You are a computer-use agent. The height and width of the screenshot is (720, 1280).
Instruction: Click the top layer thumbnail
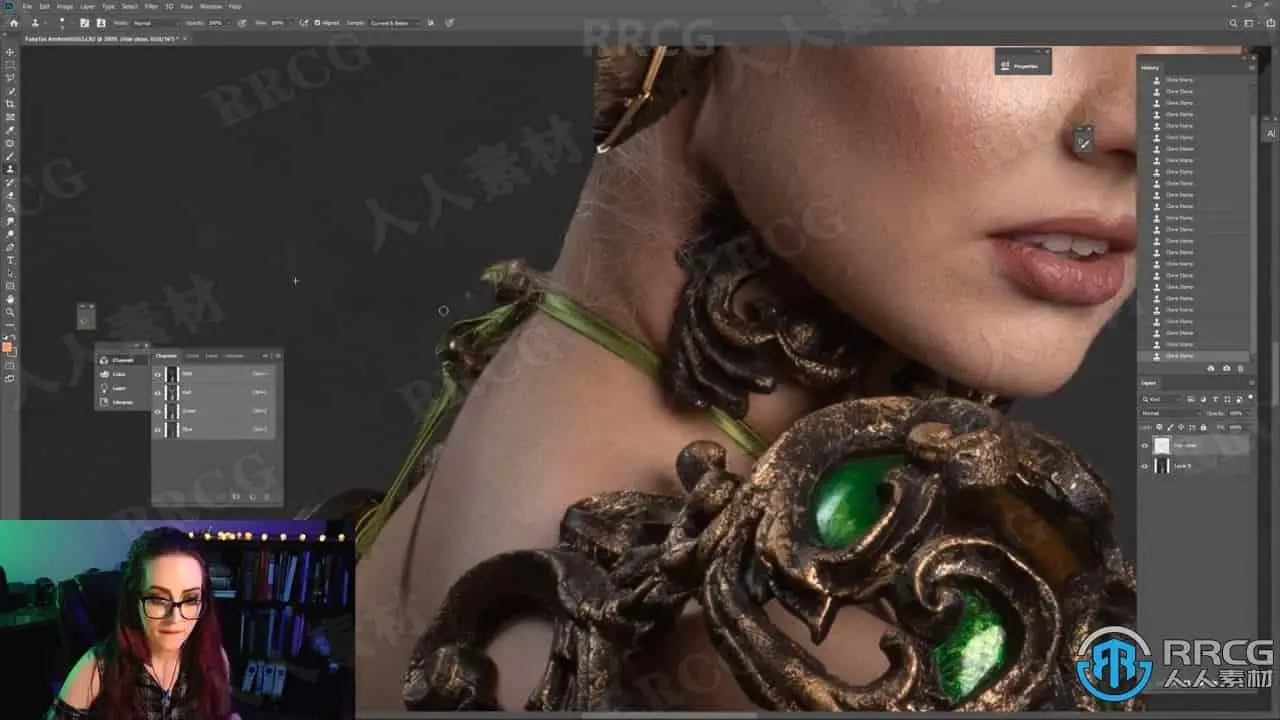pyautogui.click(x=1162, y=446)
